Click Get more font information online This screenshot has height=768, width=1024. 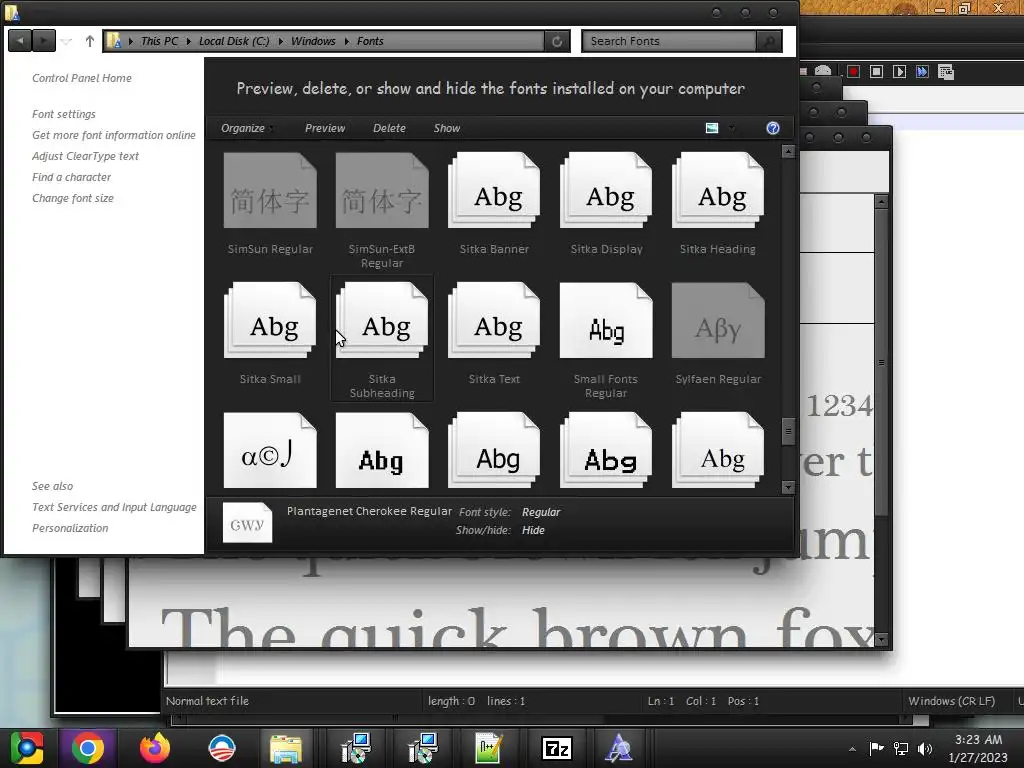114,135
